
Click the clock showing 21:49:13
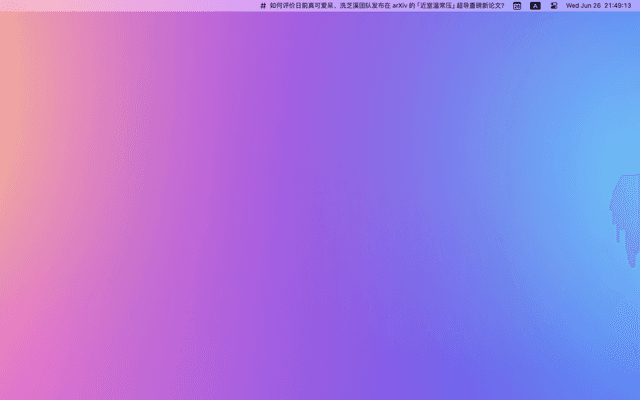pyautogui.click(x=617, y=5)
